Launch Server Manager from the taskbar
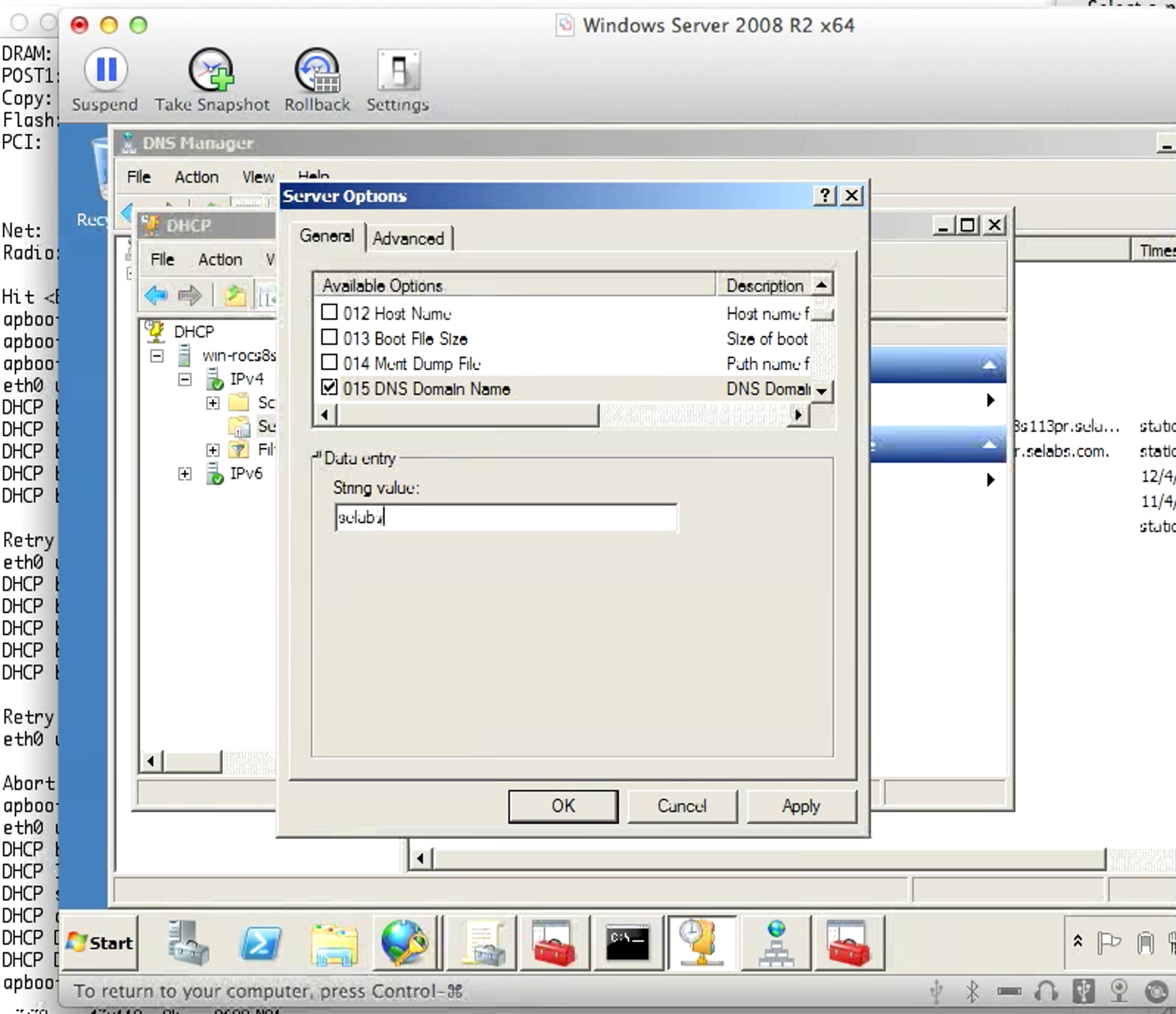1176x1014 pixels. click(189, 942)
